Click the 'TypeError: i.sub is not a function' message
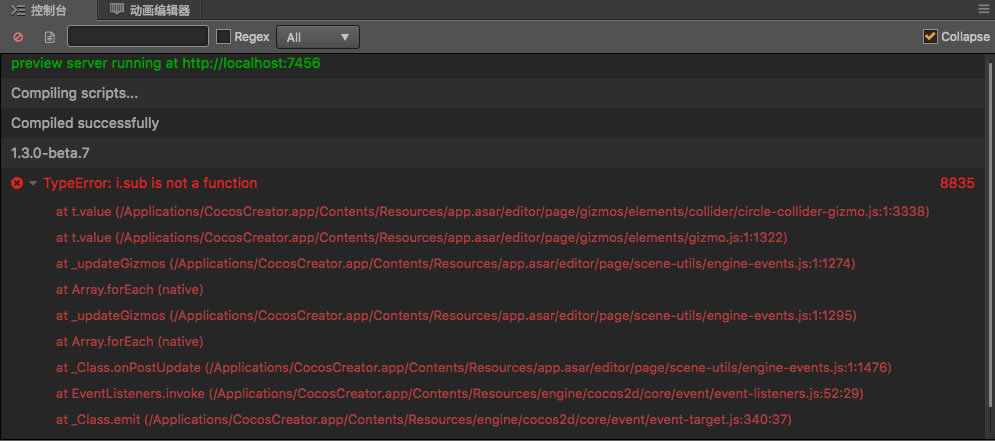This screenshot has width=995, height=441. [x=150, y=183]
